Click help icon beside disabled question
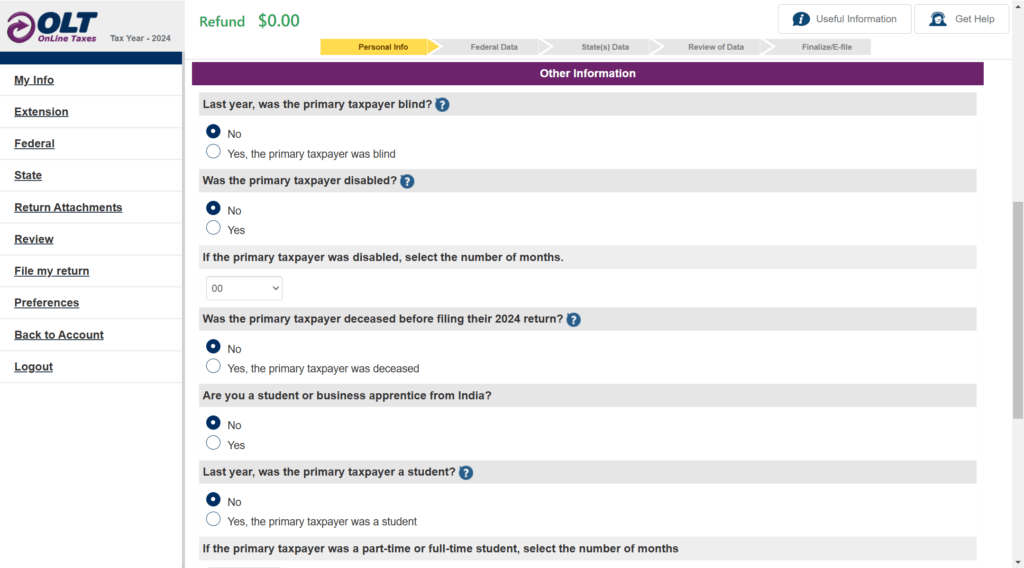 coord(407,181)
